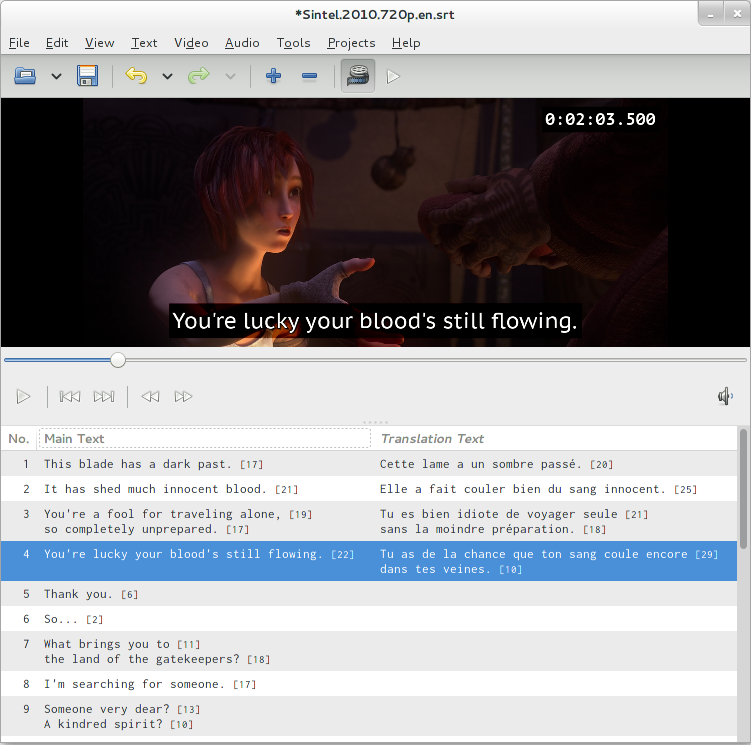The width and height of the screenshot is (751, 745).
Task: Select the 'Thank you.' subtitle row
Action: 369,594
